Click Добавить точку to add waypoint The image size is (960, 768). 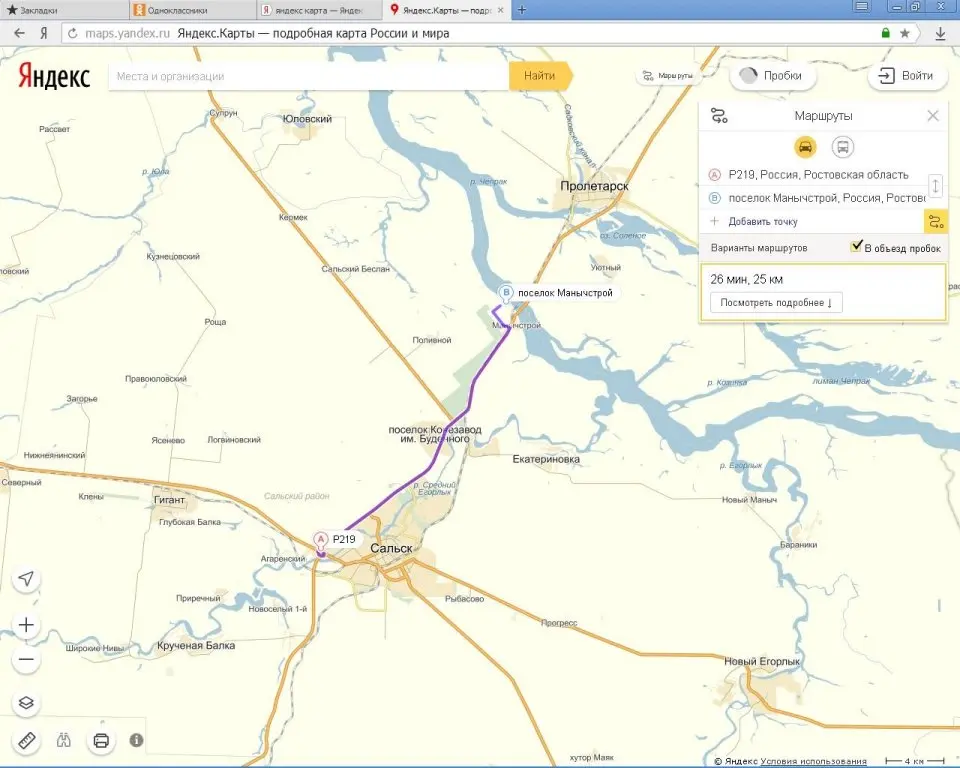(763, 222)
